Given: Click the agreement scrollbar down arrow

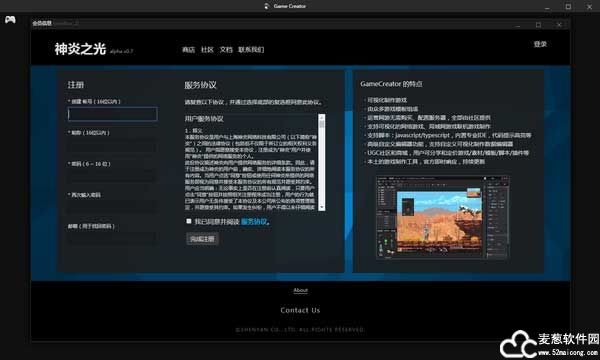Looking at the screenshot, I should [x=322, y=207].
